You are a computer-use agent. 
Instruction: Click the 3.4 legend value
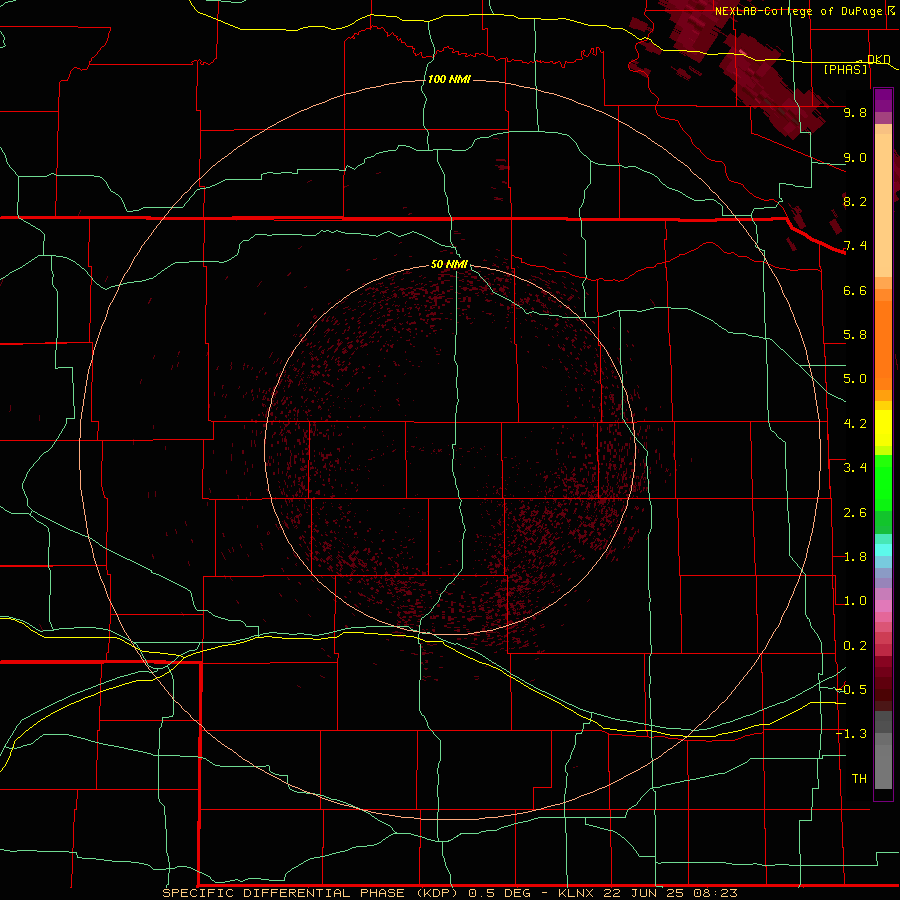pyautogui.click(x=855, y=468)
